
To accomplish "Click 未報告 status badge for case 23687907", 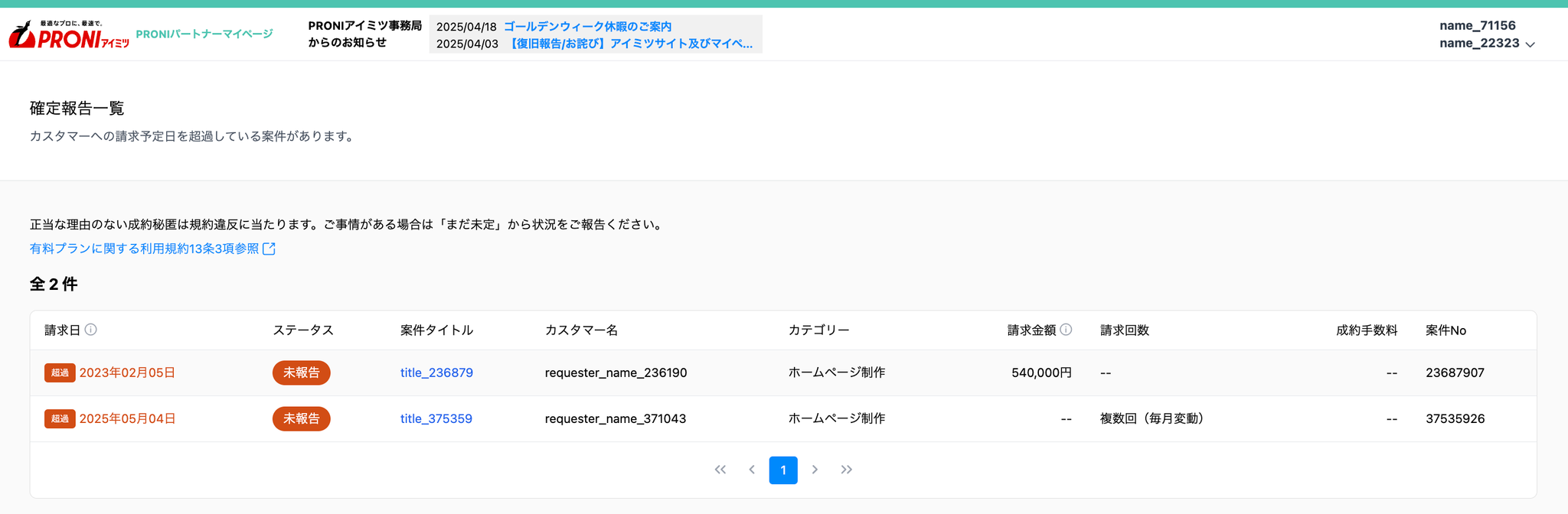I will pos(301,372).
